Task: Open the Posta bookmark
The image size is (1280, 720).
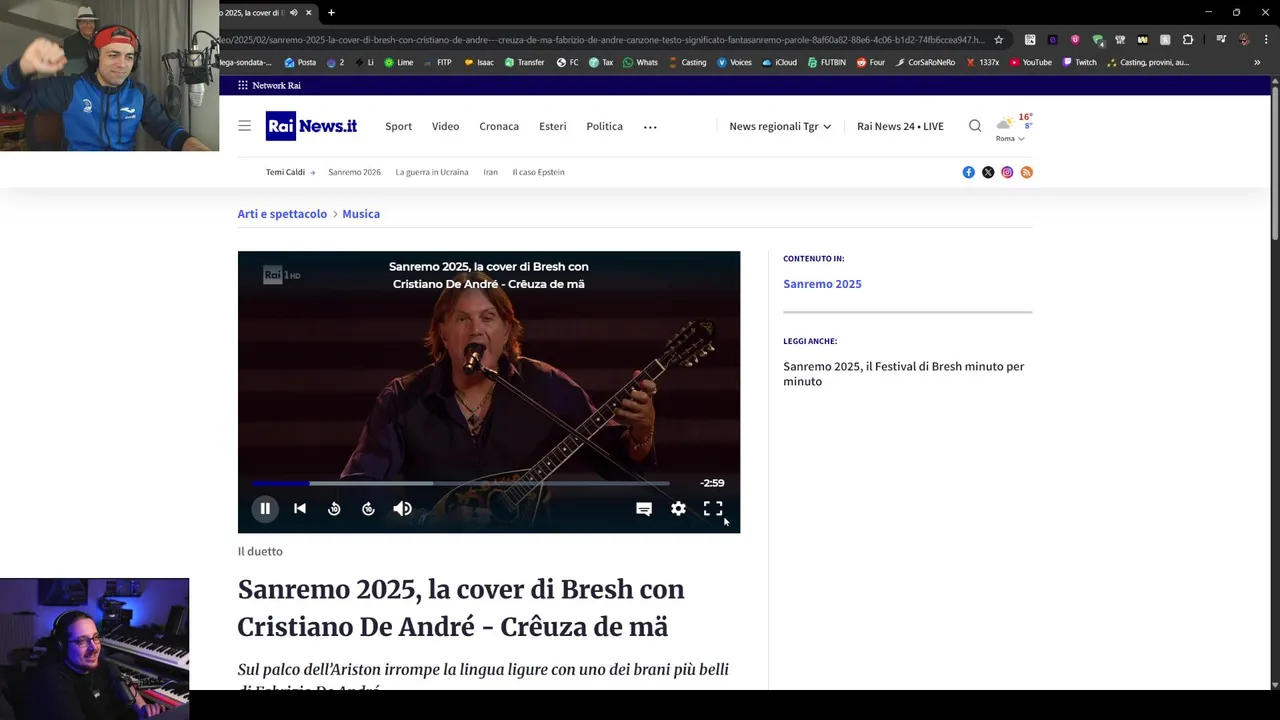Action: 300,62
